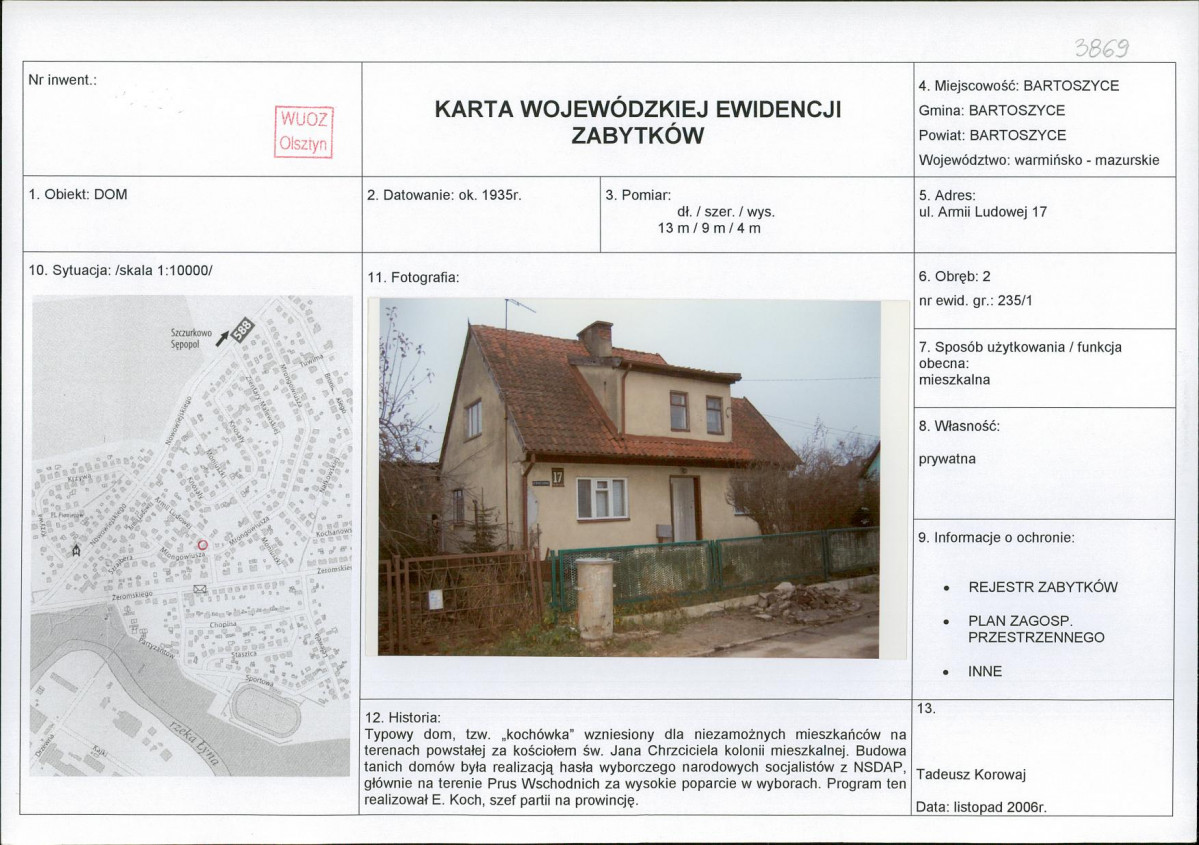1199x845 pixels.
Task: Click the 'Szczurkowo Sępopol' map label
Action: point(191,339)
